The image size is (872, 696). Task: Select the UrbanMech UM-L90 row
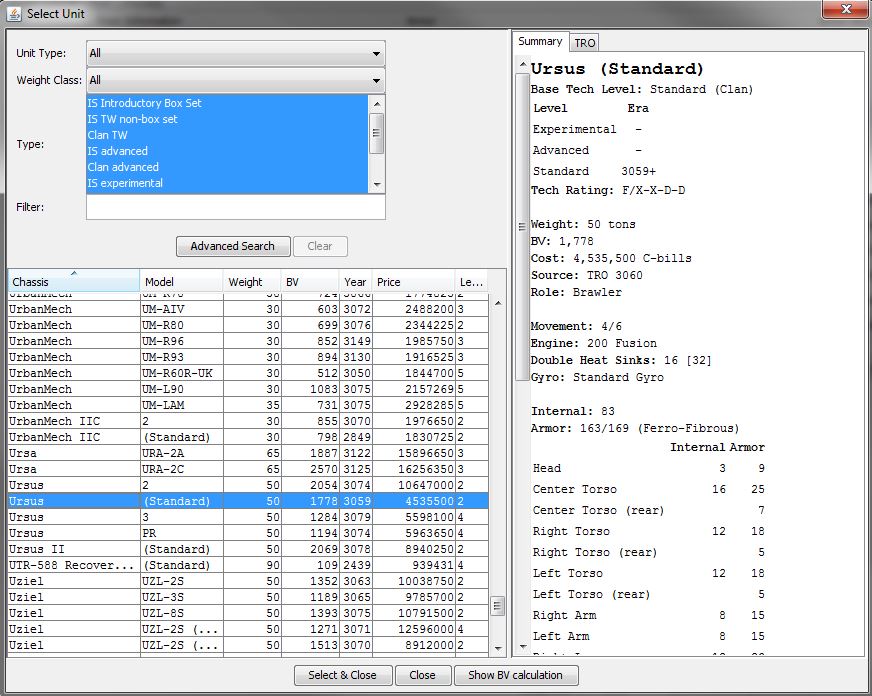(x=248, y=389)
